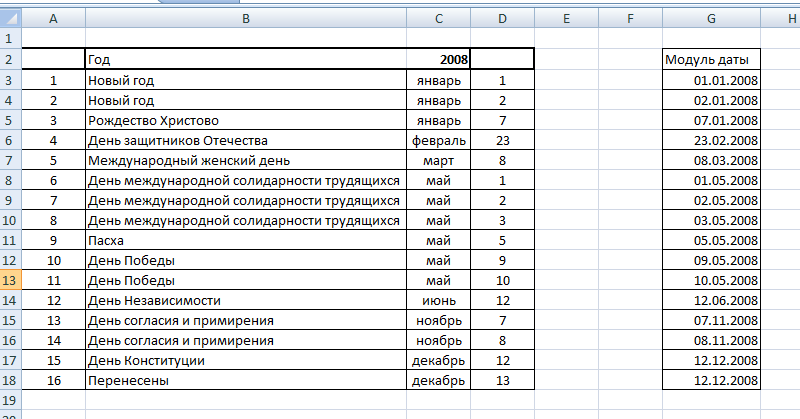Screen dimensions: 800x419
Task: Click date cell '08.03.2008'
Action: pyautogui.click(x=711, y=160)
